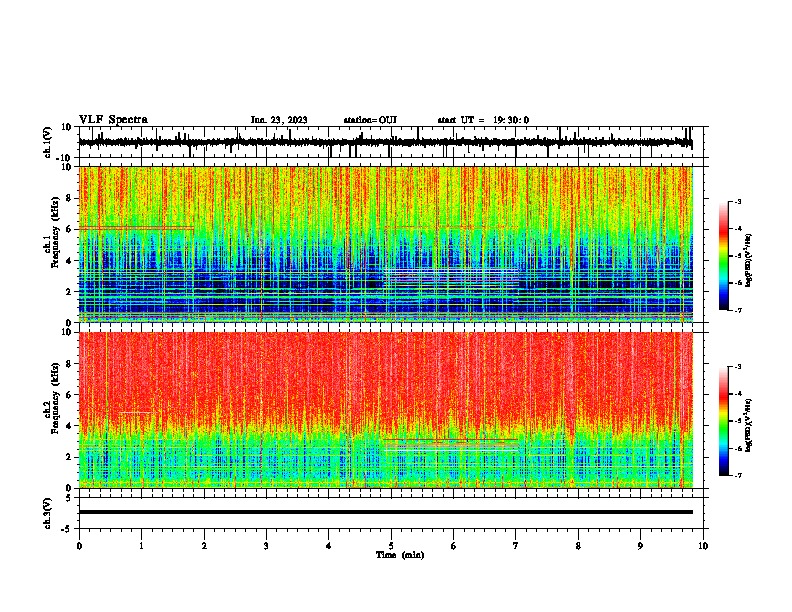The image size is (792, 612).
Task: Click the ch.2 spectrogram color scale bar
Action: pyautogui.click(x=723, y=421)
